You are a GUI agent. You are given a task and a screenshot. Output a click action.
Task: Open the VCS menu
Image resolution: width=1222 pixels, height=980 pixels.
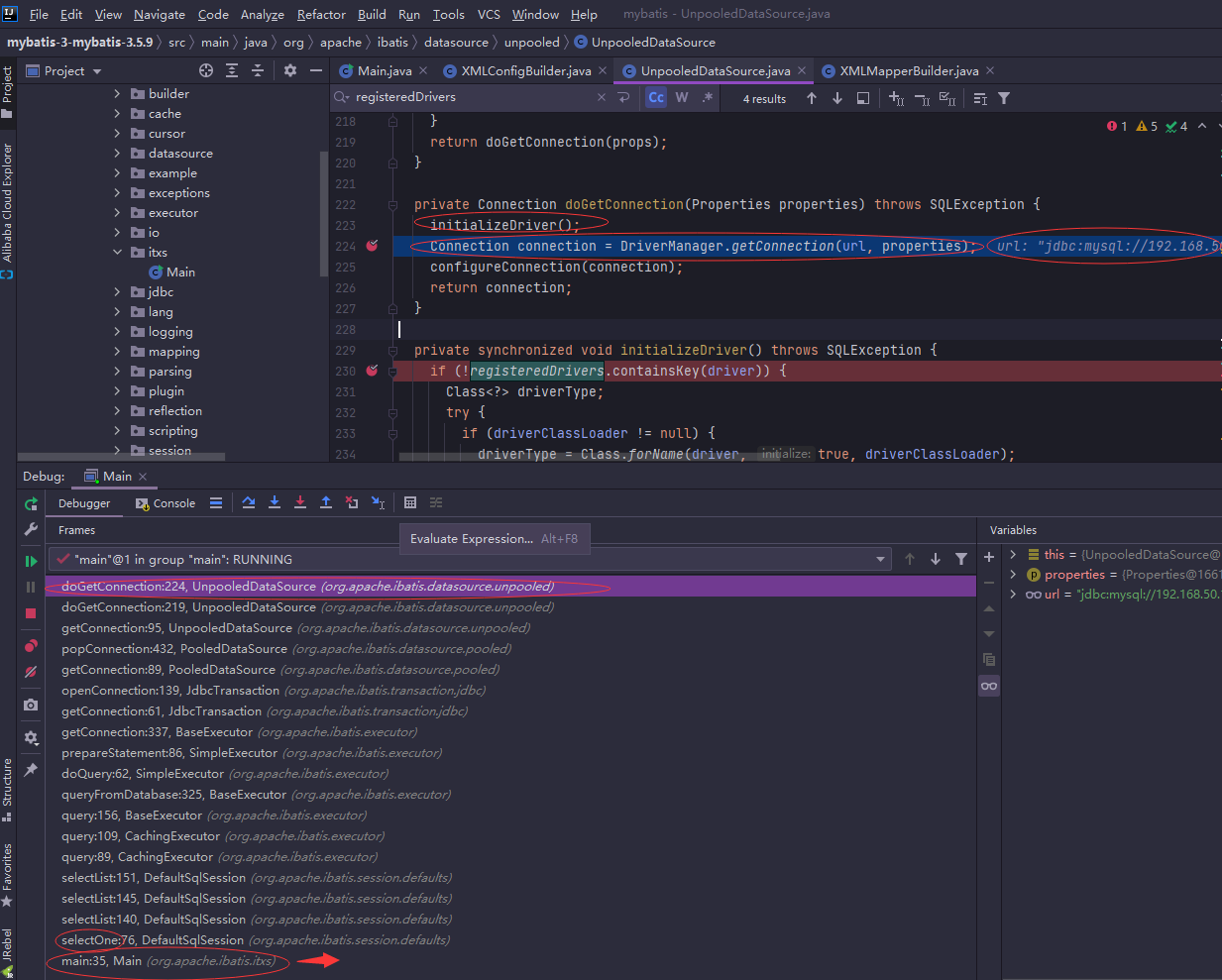click(489, 14)
